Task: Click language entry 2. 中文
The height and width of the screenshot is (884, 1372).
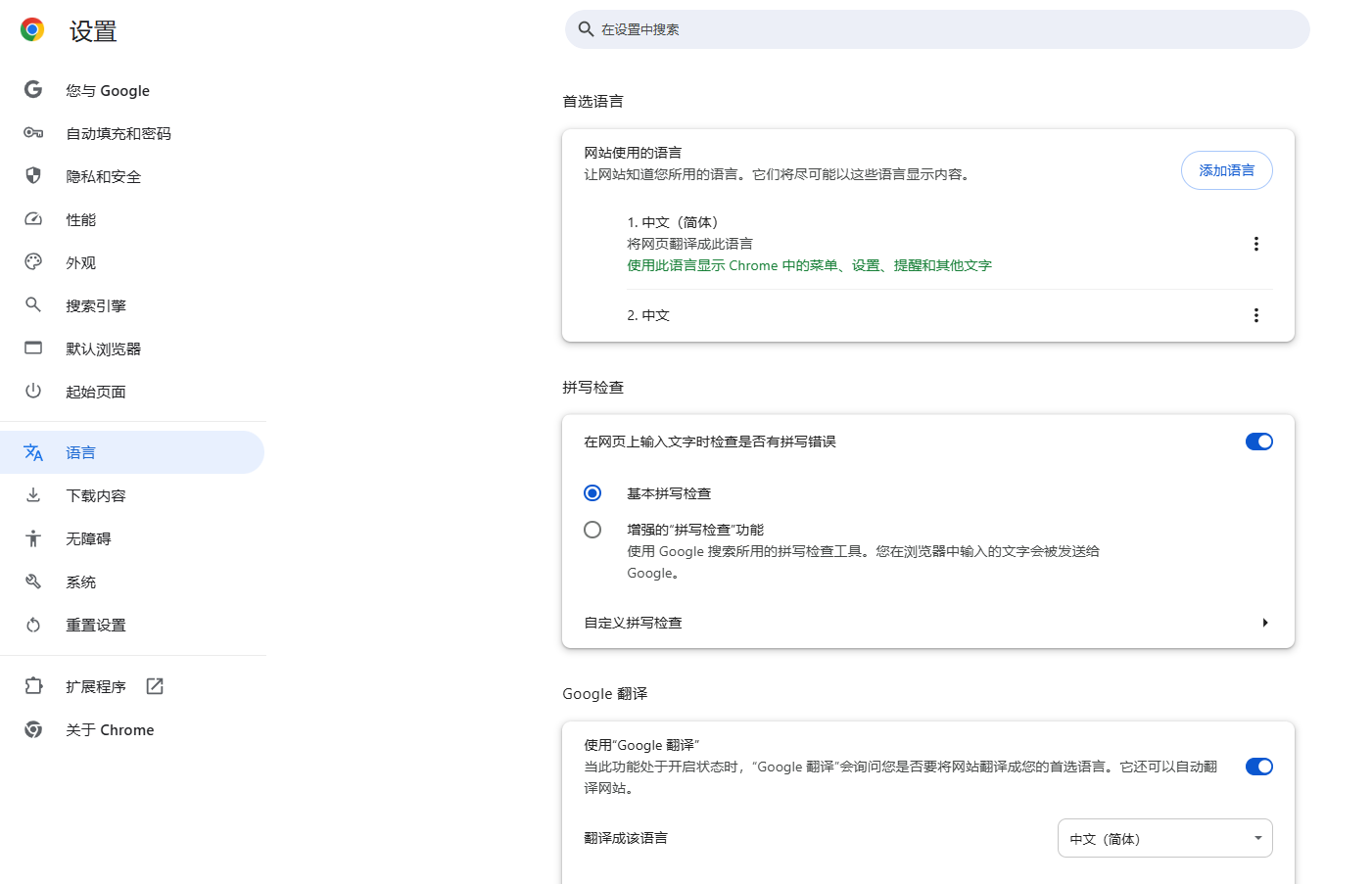Action: click(x=648, y=315)
